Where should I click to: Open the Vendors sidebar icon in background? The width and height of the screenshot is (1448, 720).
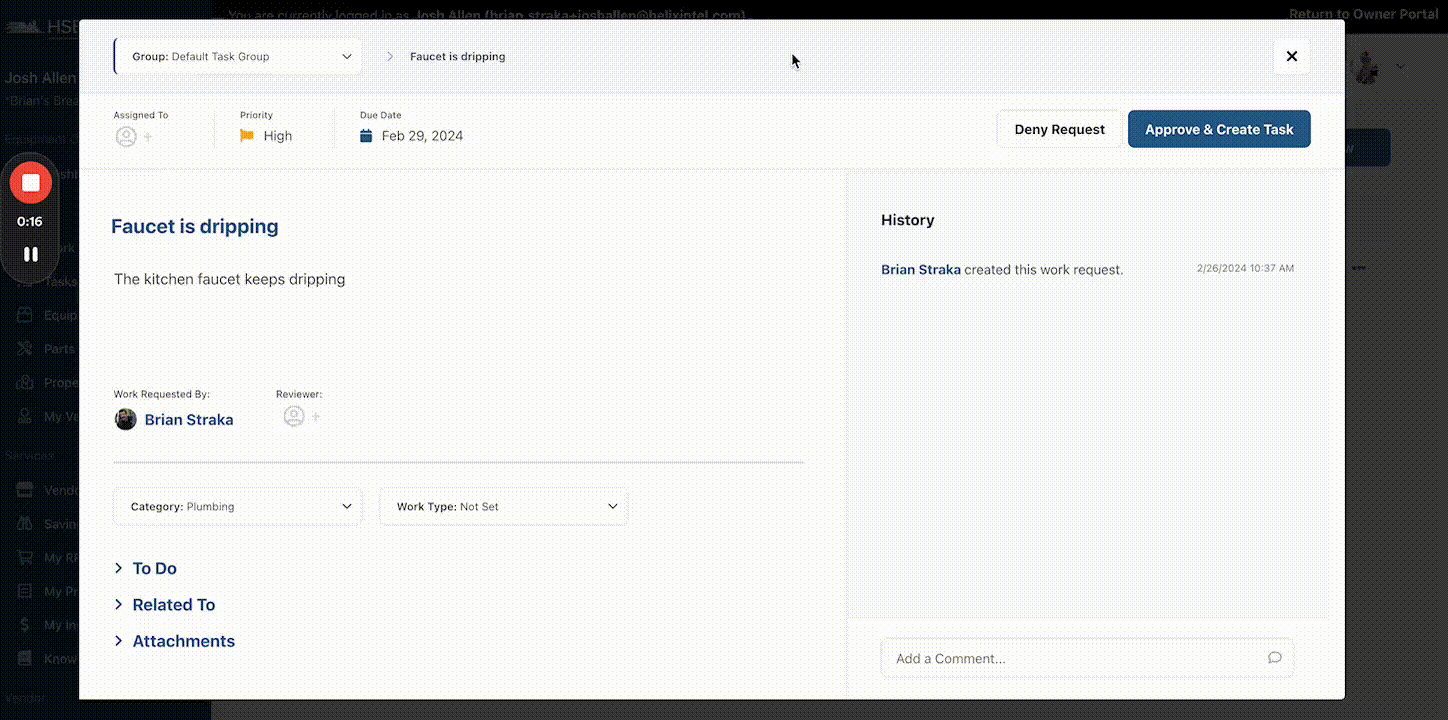[25, 491]
